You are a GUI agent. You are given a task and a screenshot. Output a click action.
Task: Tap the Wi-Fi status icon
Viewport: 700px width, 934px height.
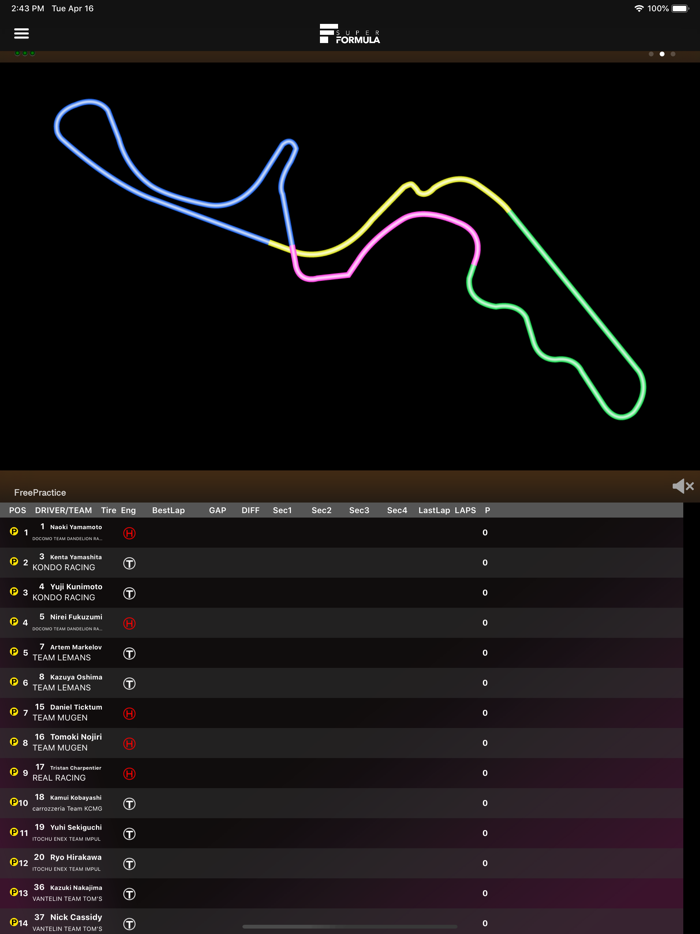click(x=639, y=8)
